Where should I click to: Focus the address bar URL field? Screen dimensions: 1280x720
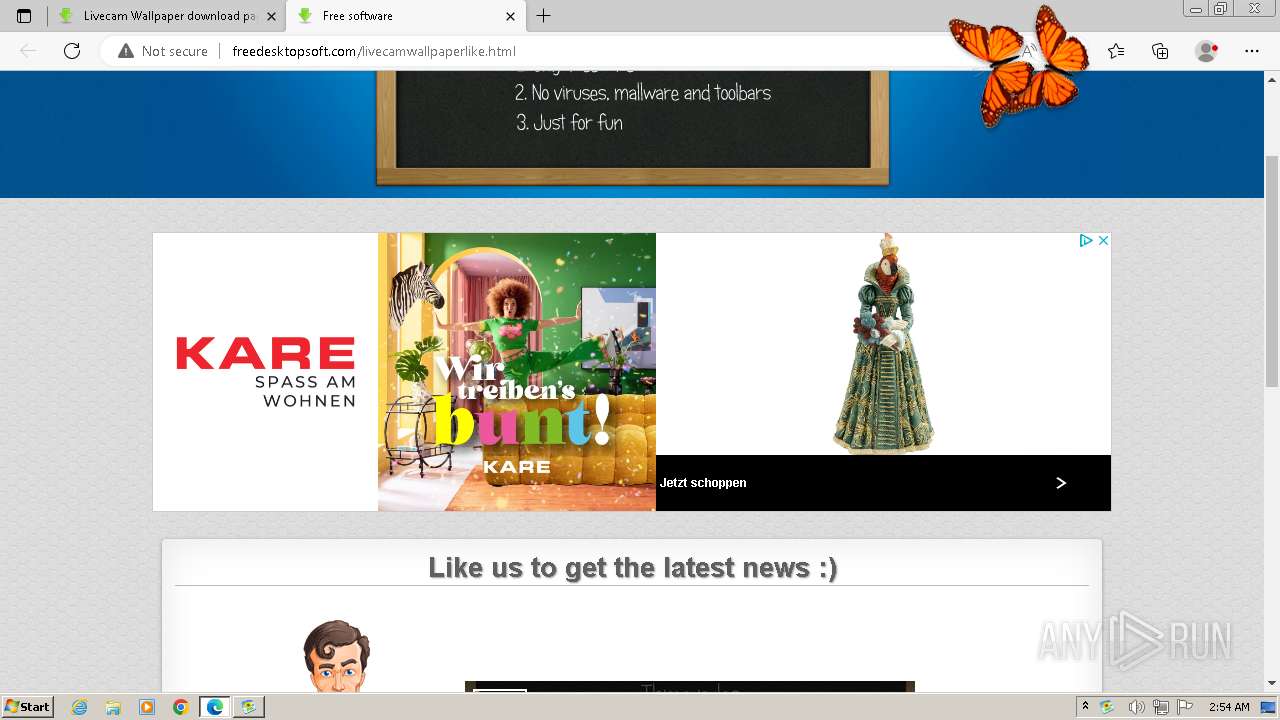click(600, 51)
